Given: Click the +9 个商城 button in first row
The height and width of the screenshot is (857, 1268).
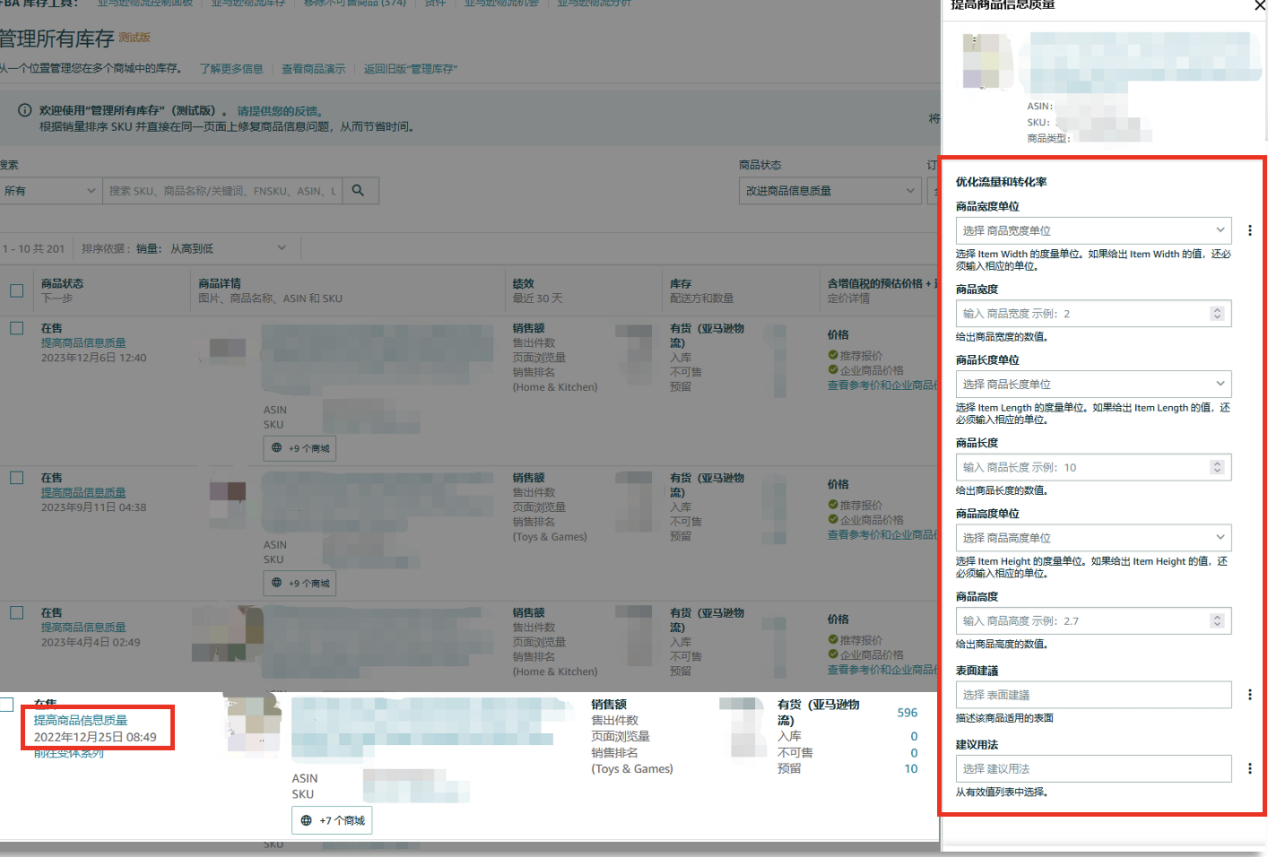Looking at the screenshot, I should (x=300, y=449).
